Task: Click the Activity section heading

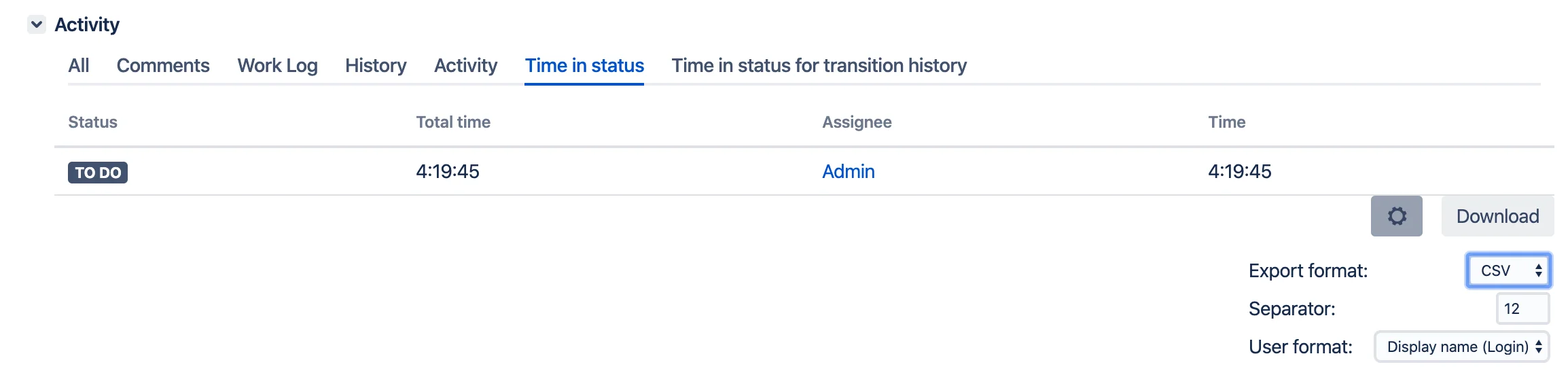Action: coord(87,24)
